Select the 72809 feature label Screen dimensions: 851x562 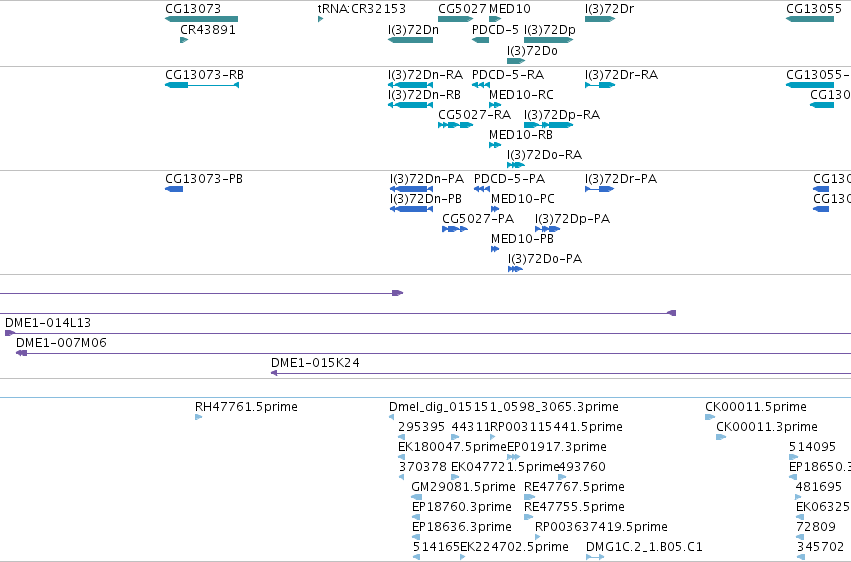(x=816, y=527)
